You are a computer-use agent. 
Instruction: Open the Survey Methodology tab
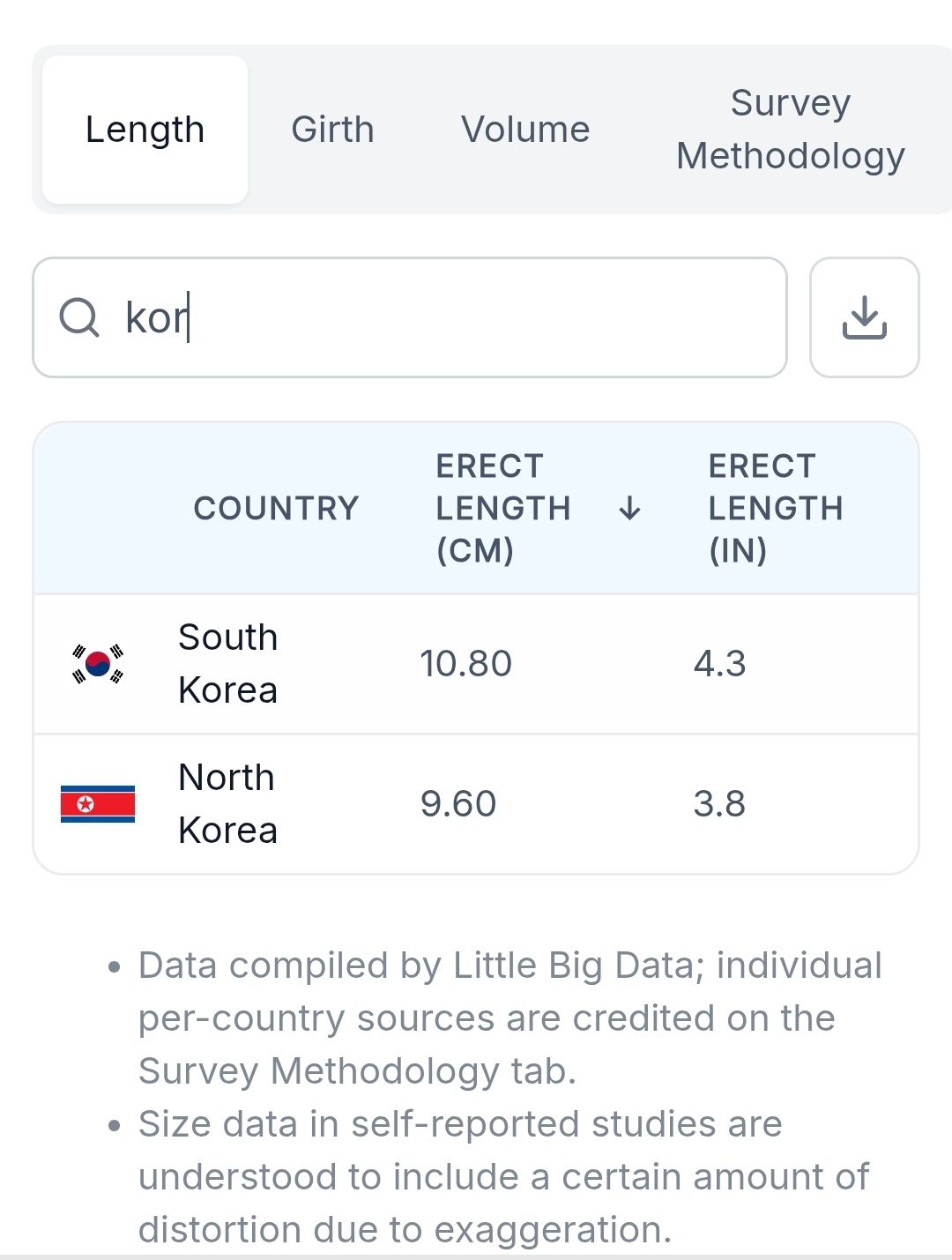pyautogui.click(x=790, y=130)
